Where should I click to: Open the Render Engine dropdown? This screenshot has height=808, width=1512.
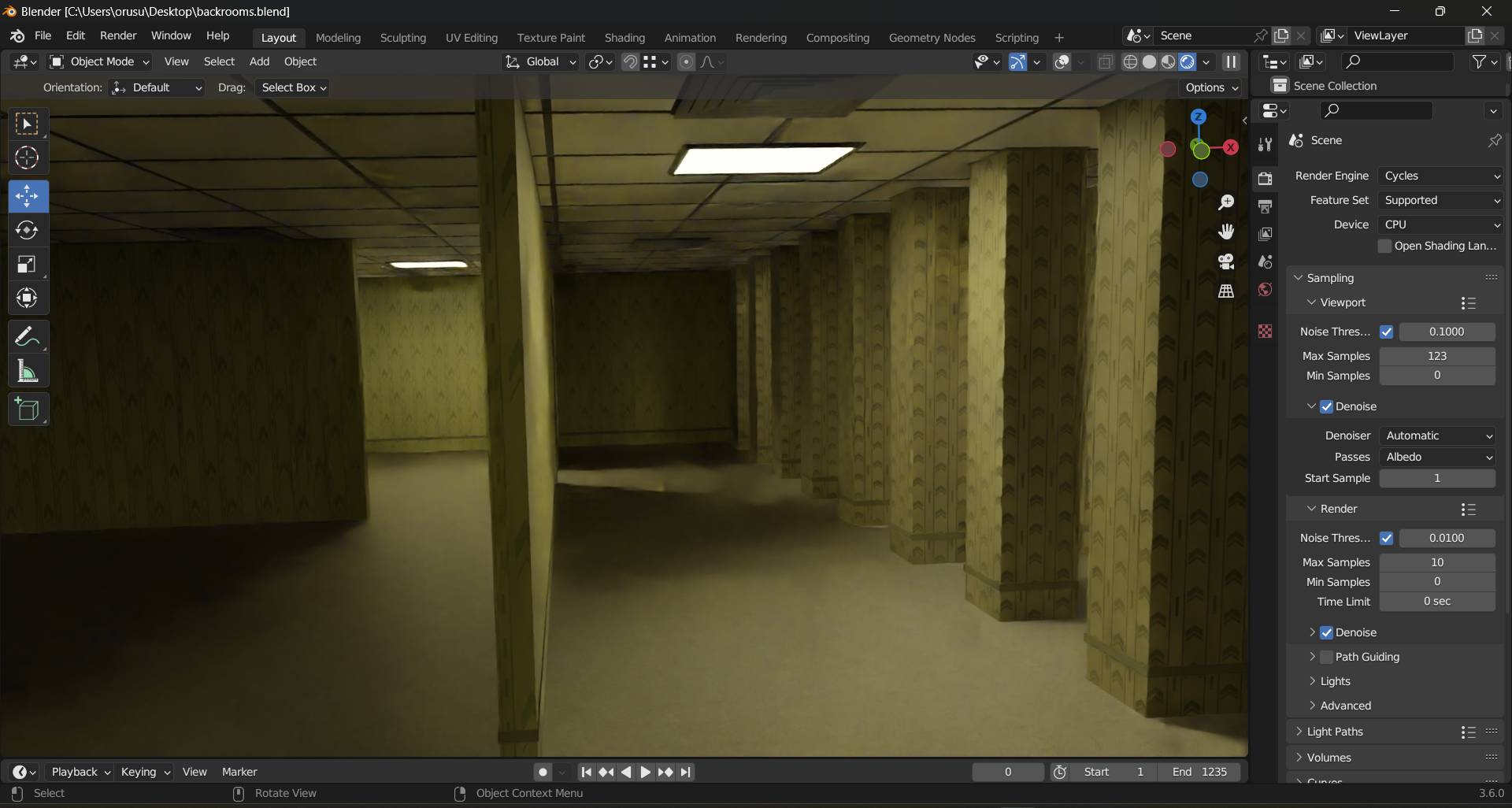(x=1440, y=176)
